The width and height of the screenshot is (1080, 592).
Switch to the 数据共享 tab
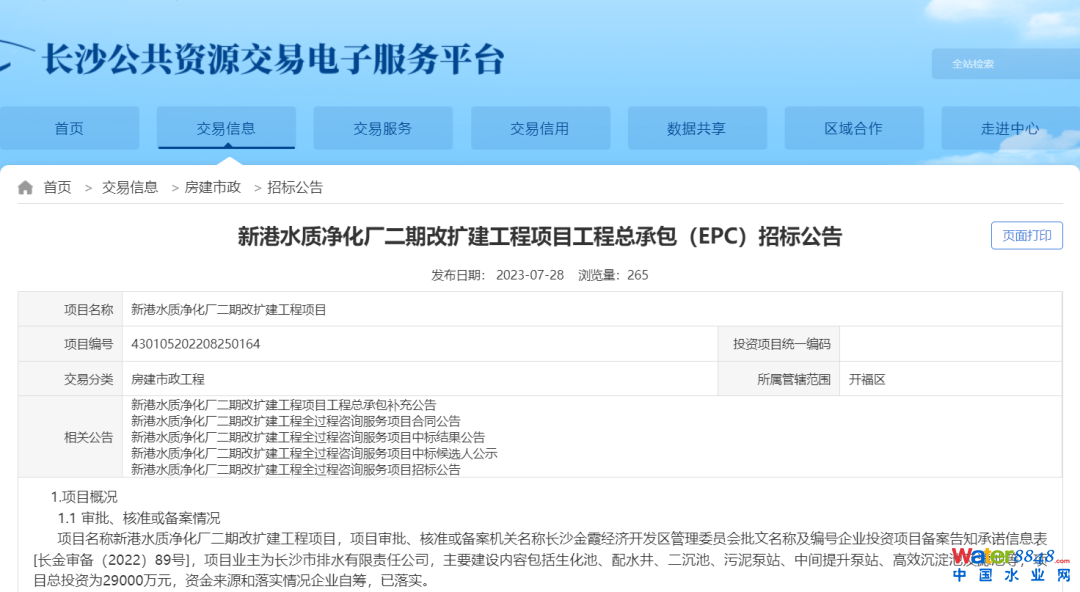tap(696, 128)
